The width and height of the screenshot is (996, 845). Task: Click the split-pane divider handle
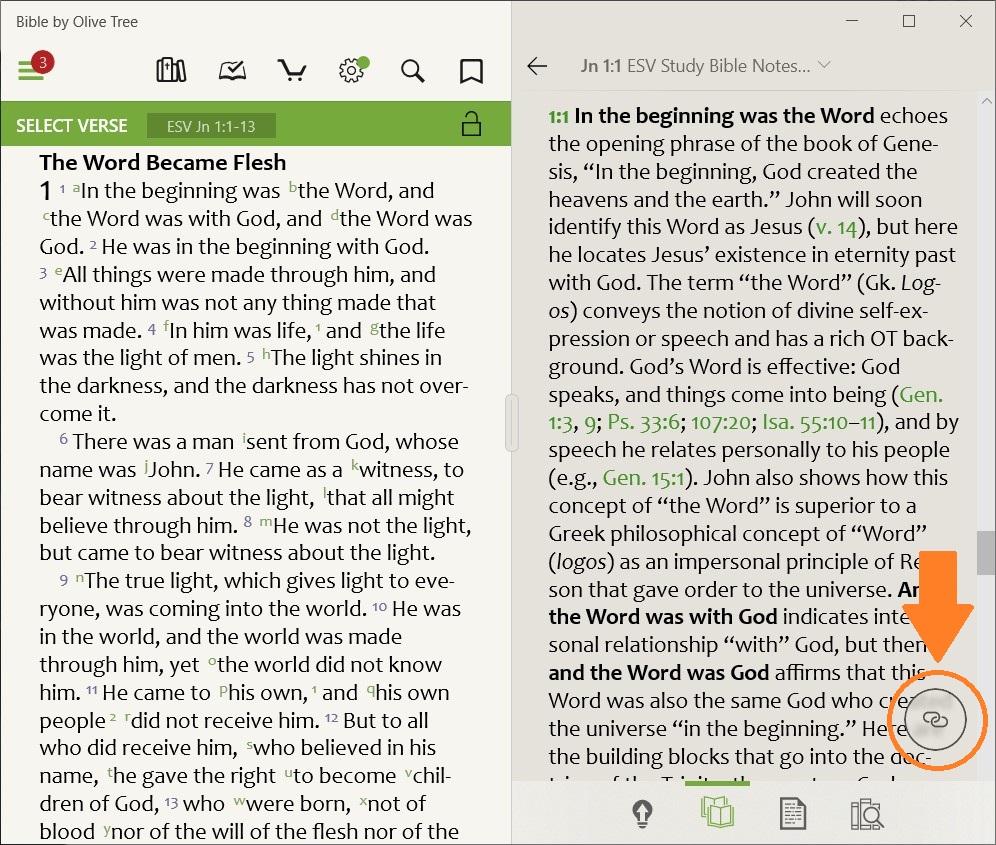tap(512, 422)
